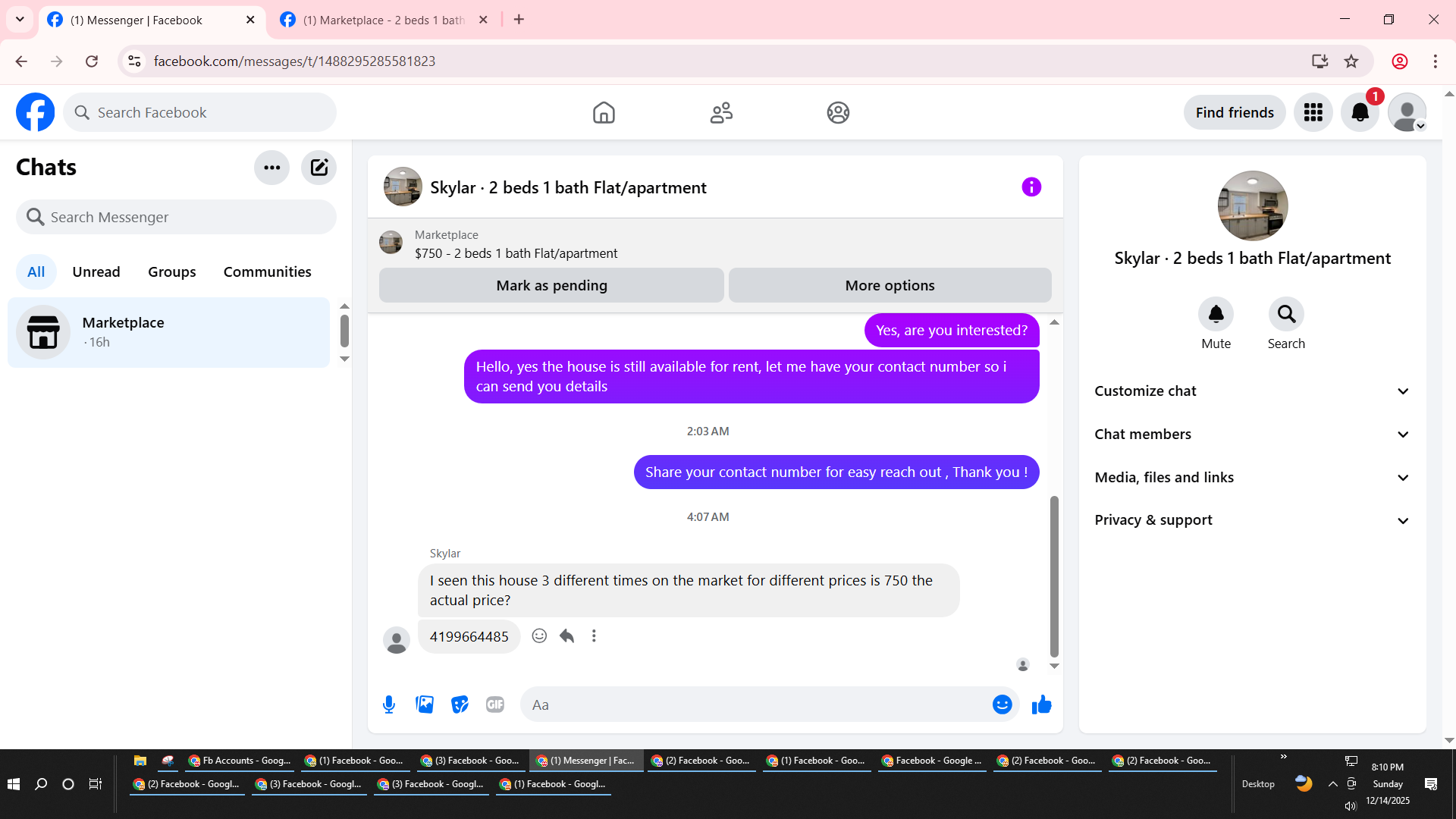Click the voice clip microphone icon
The width and height of the screenshot is (1456, 819).
(389, 704)
